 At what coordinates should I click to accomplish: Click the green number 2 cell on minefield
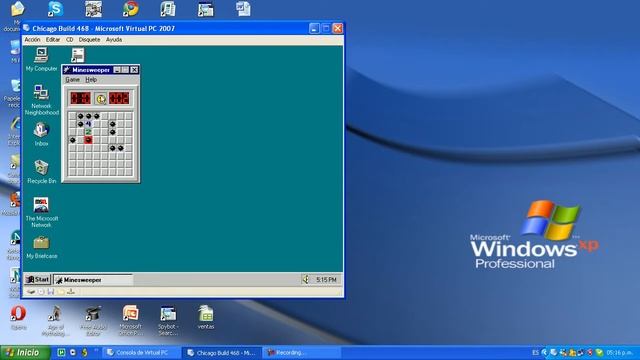pyautogui.click(x=88, y=132)
